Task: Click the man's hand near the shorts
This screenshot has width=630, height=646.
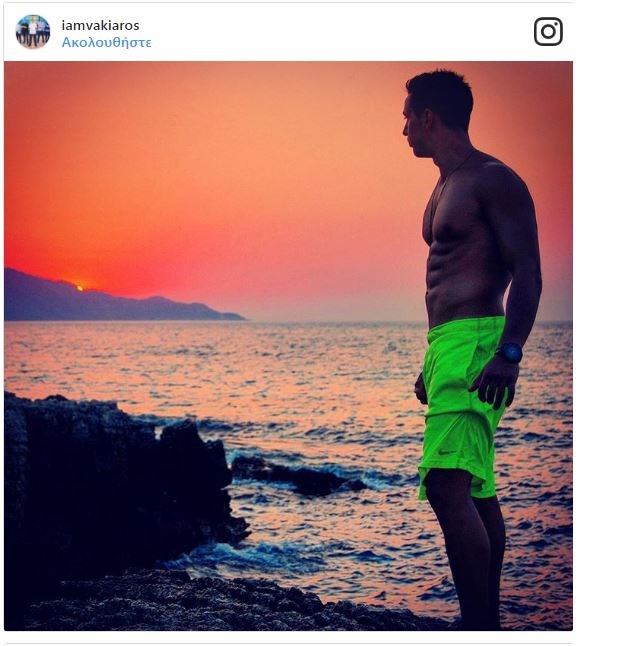Action: tap(494, 383)
